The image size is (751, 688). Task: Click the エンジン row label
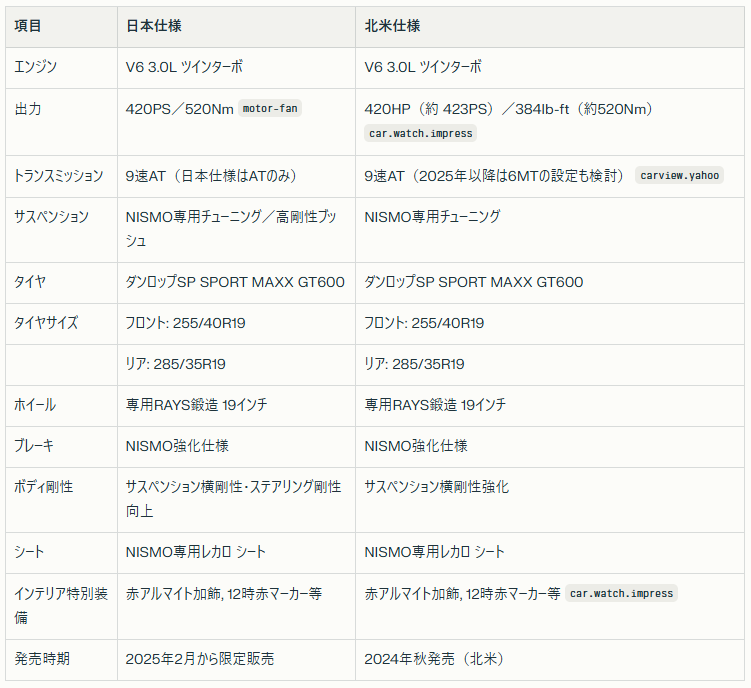[36, 67]
